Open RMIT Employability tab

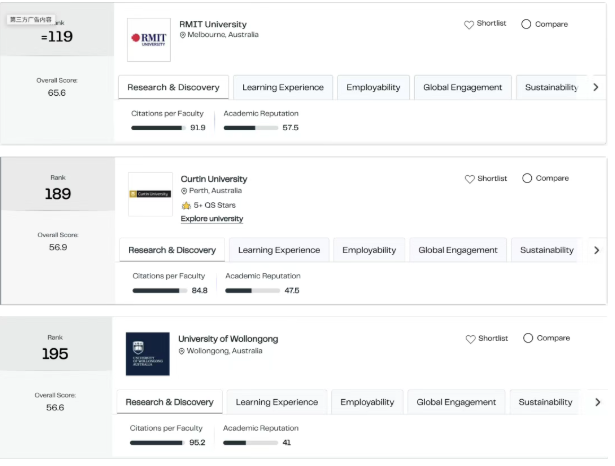373,87
